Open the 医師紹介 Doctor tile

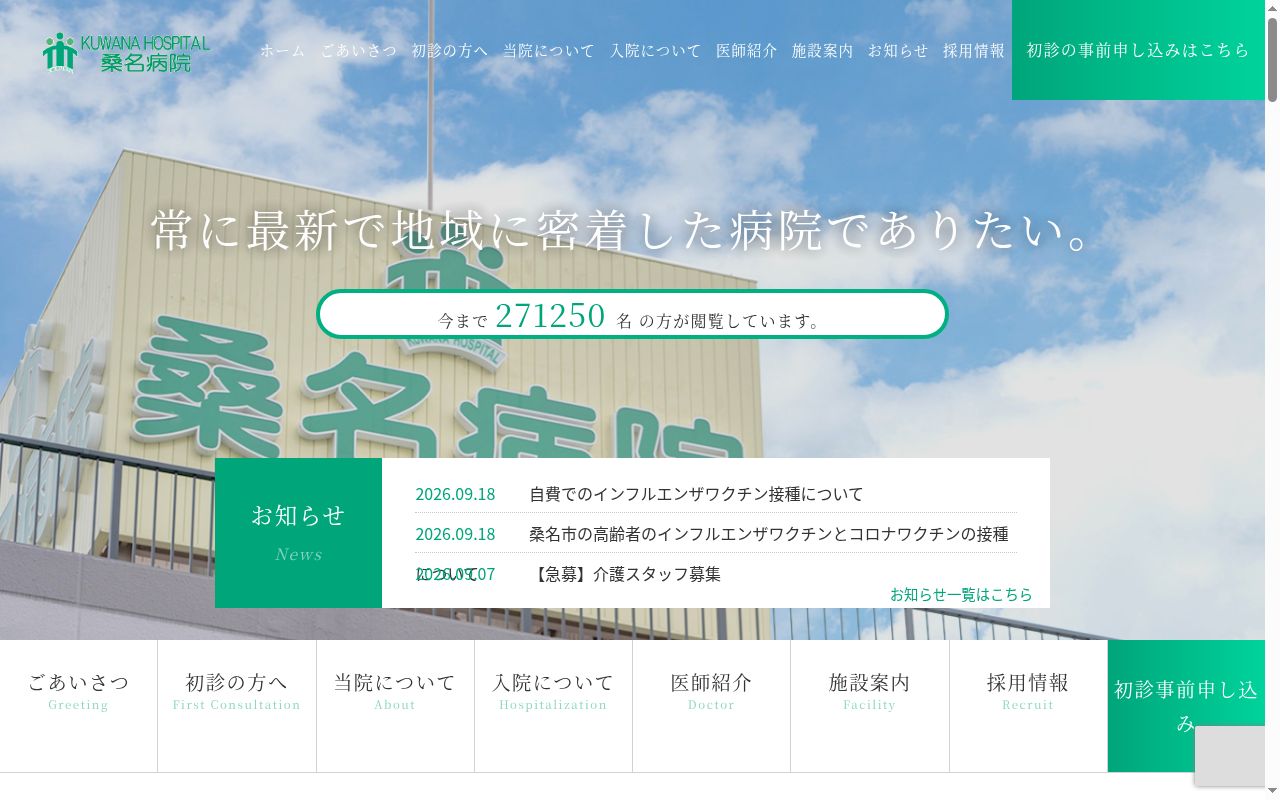click(x=711, y=706)
